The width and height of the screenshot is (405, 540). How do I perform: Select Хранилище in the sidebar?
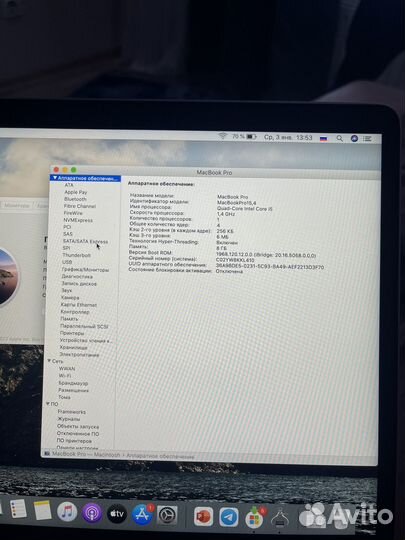tap(73, 347)
